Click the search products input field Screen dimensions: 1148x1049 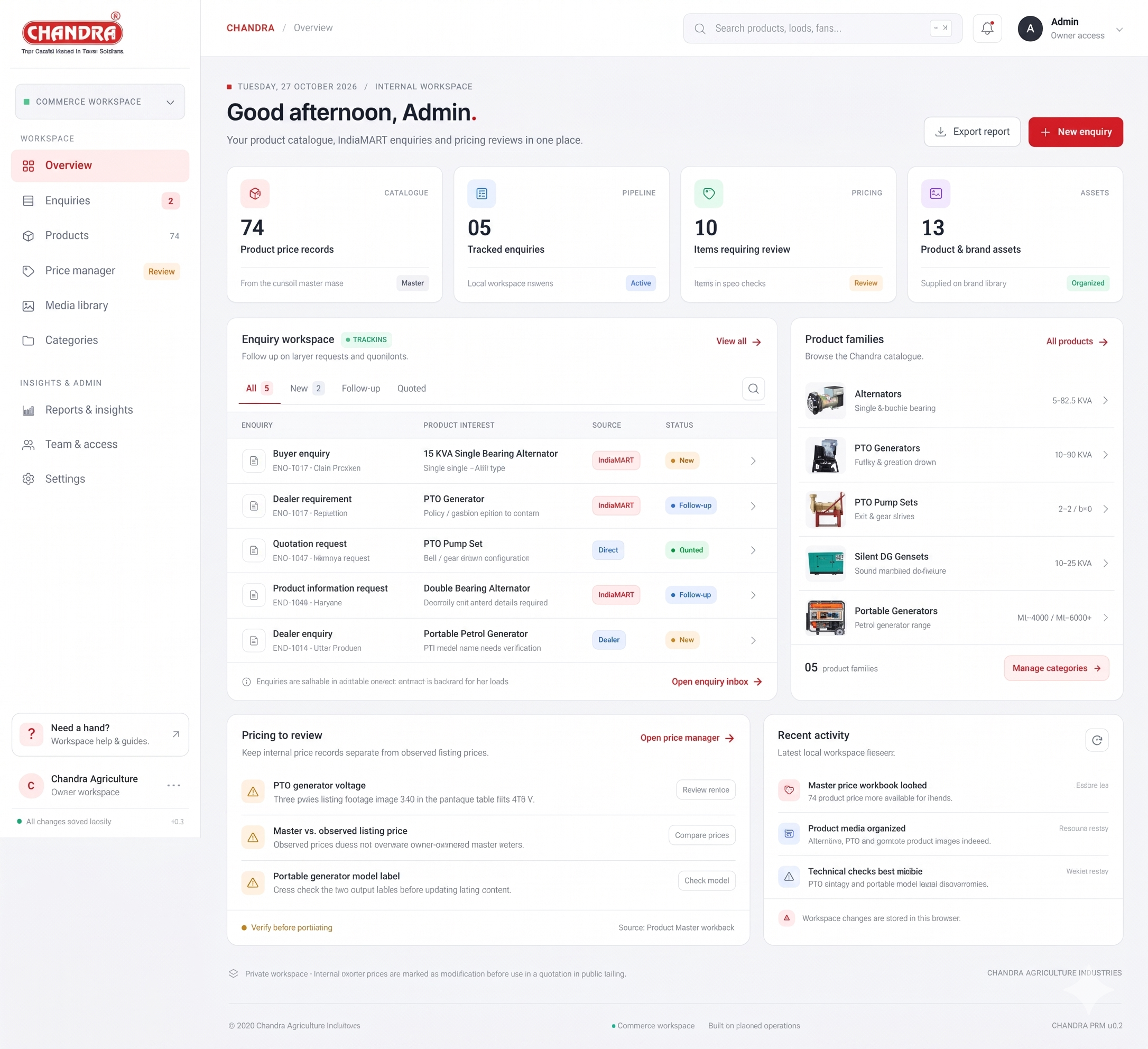tap(822, 29)
